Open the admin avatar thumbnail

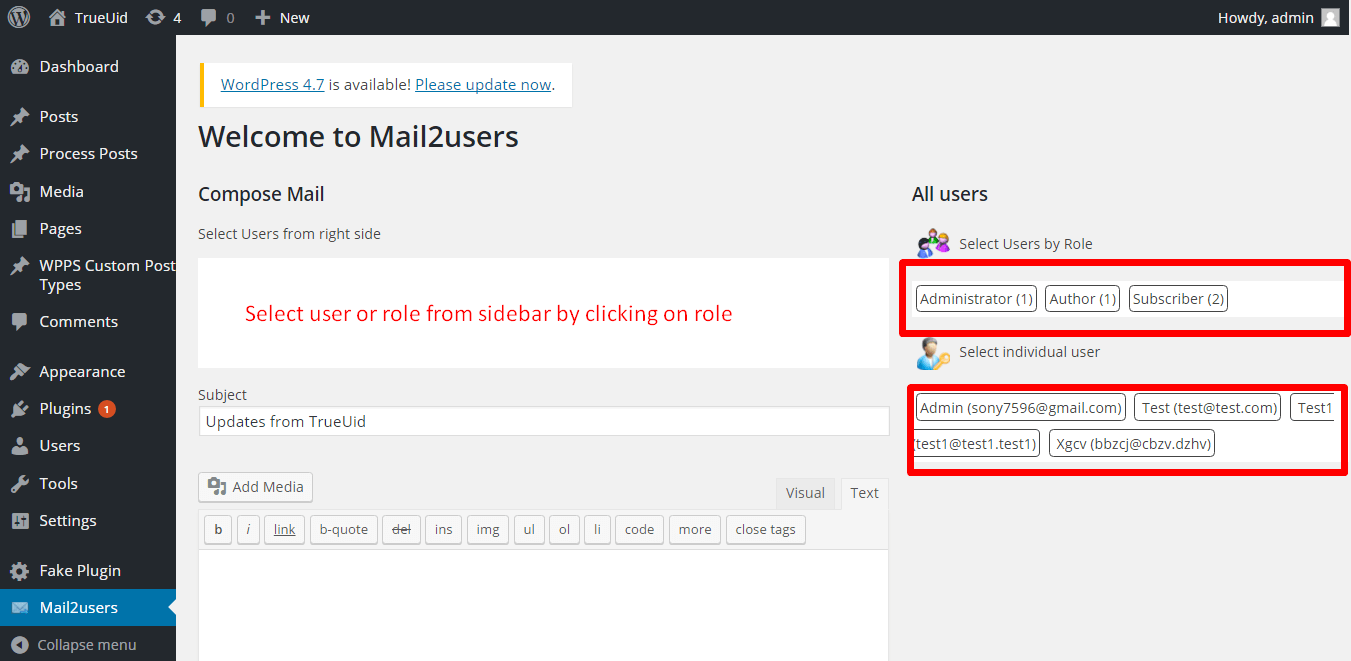[x=1330, y=17]
